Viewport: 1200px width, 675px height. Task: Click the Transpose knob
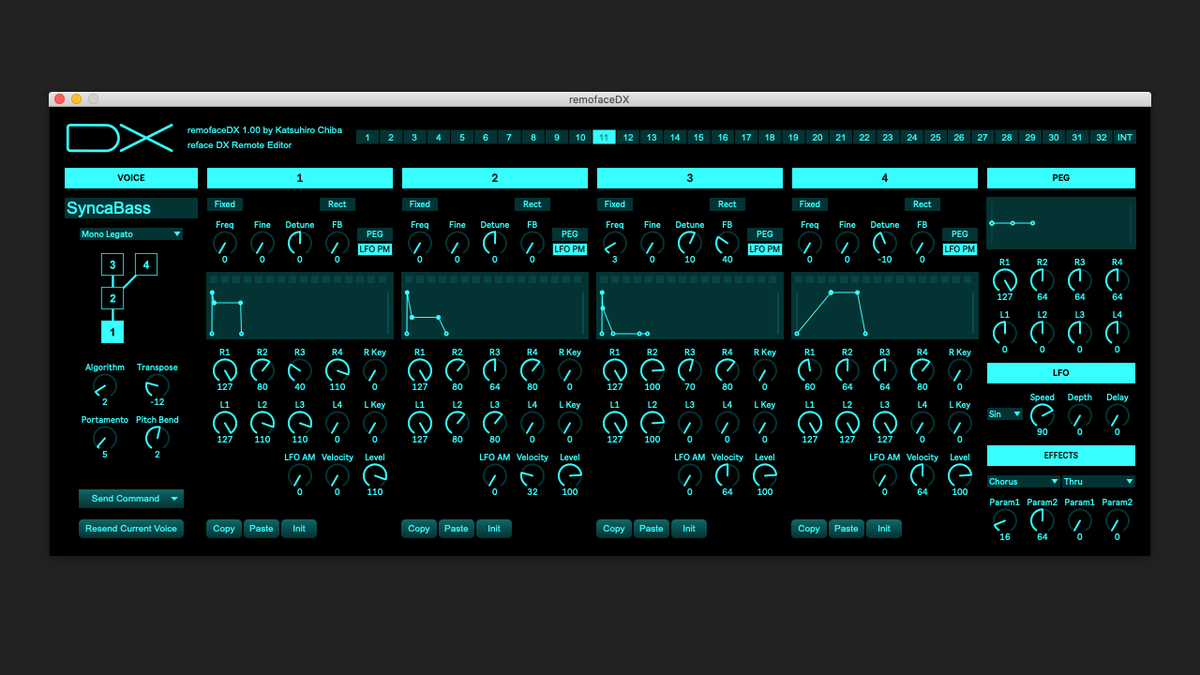[x=157, y=387]
